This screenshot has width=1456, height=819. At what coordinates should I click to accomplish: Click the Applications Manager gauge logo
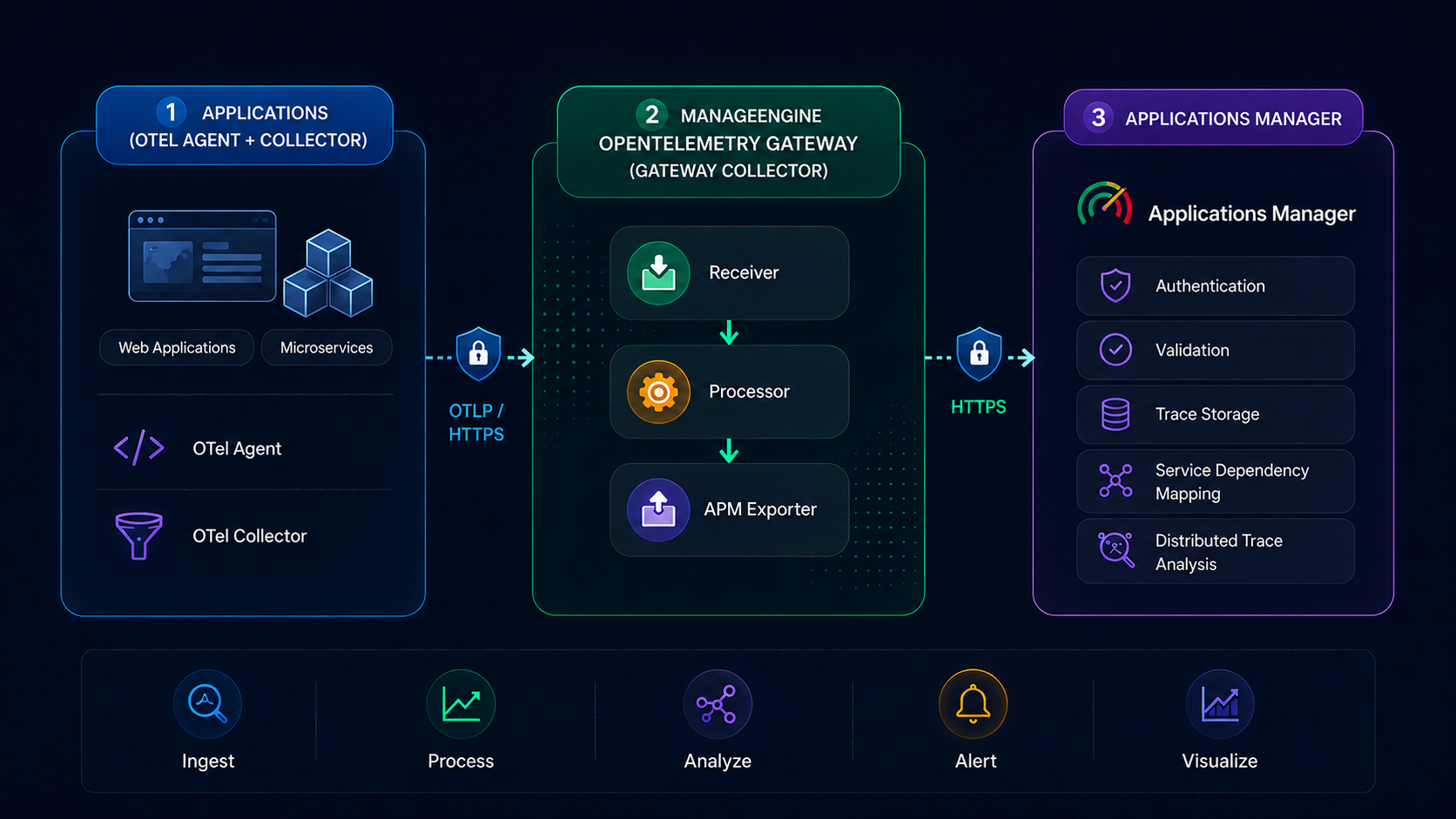1104,205
